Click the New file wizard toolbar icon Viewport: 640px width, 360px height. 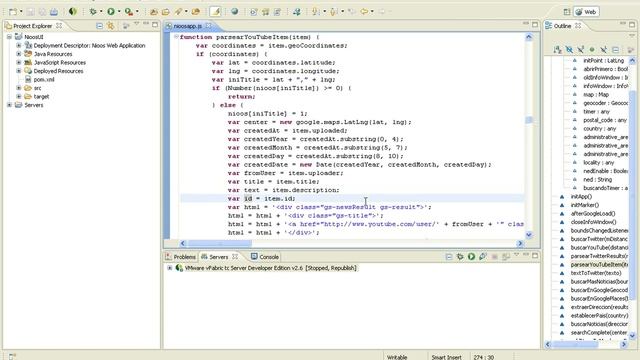pyautogui.click(x=13, y=12)
